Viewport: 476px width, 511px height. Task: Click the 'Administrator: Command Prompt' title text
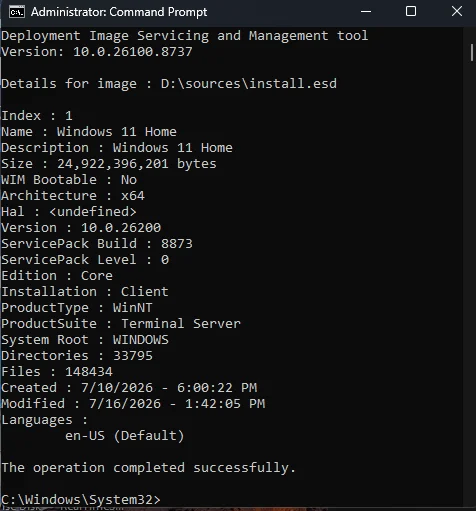click(x=119, y=12)
